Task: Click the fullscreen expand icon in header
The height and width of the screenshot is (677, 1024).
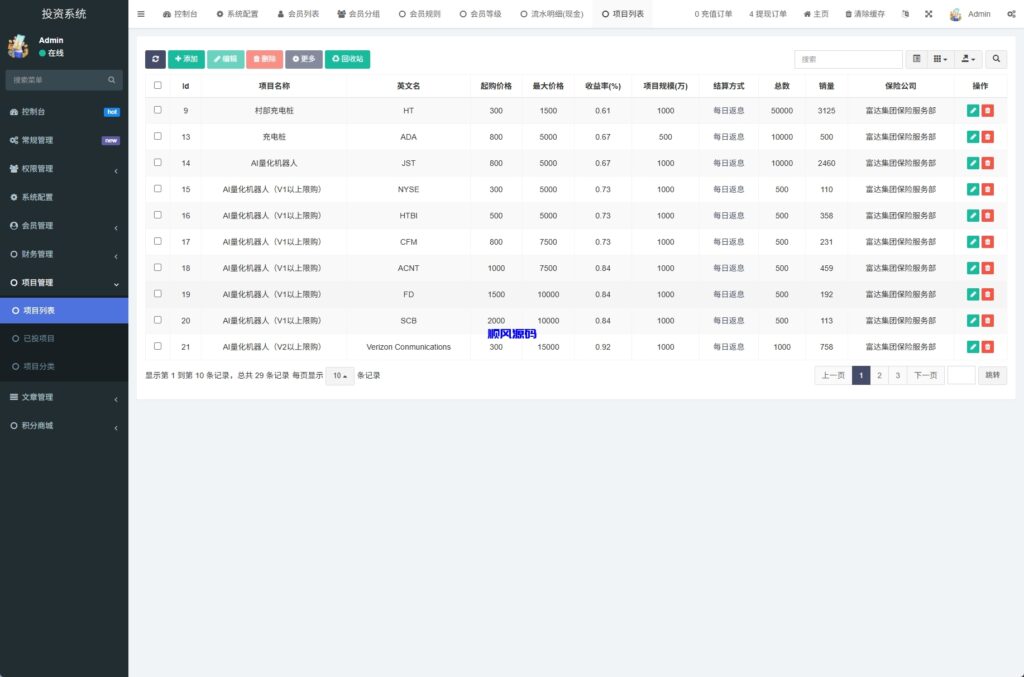Action: pos(929,14)
